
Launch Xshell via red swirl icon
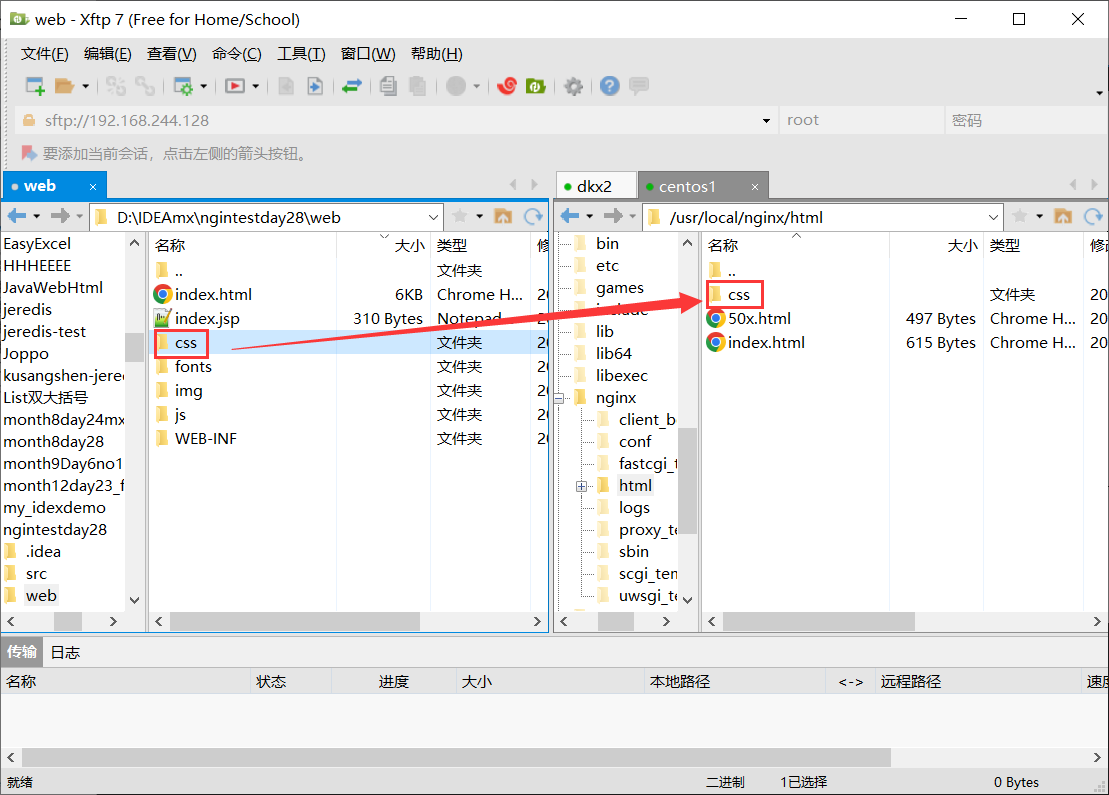pos(506,86)
